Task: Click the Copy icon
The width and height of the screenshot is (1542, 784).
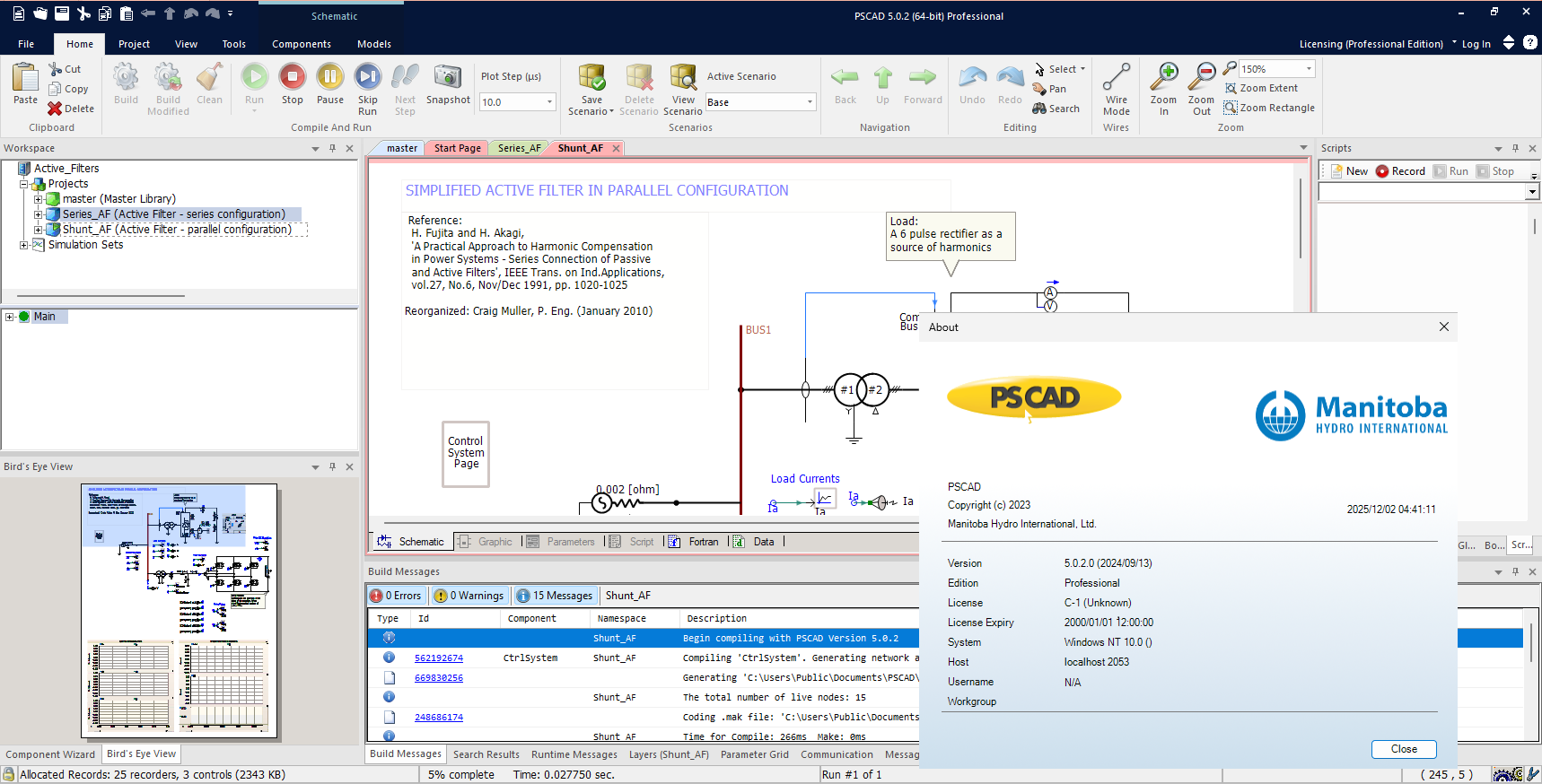Action: coord(56,89)
